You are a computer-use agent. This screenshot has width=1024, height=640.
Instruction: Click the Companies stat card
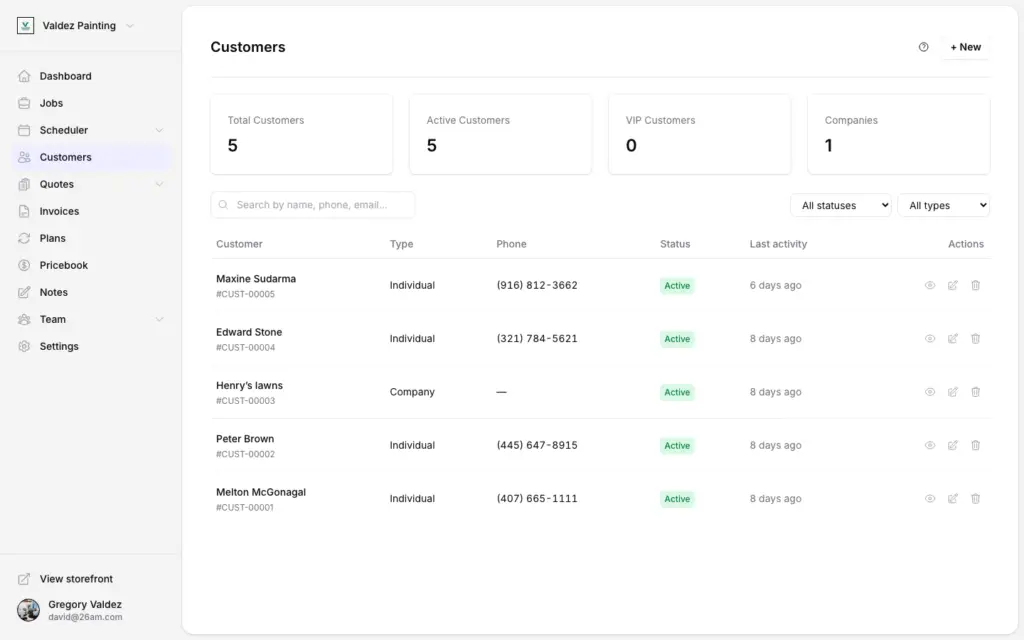[899, 135]
